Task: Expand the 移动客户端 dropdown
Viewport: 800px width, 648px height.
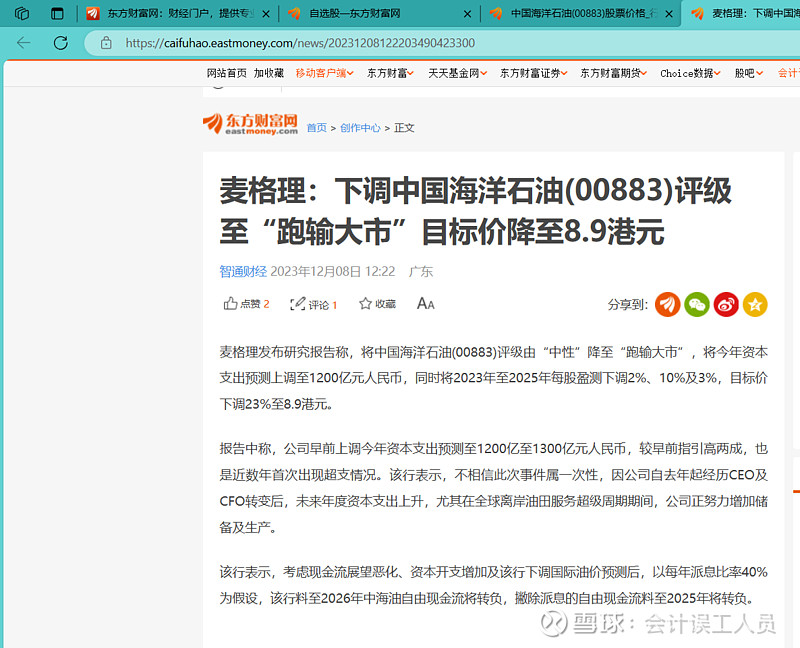Action: 324,73
